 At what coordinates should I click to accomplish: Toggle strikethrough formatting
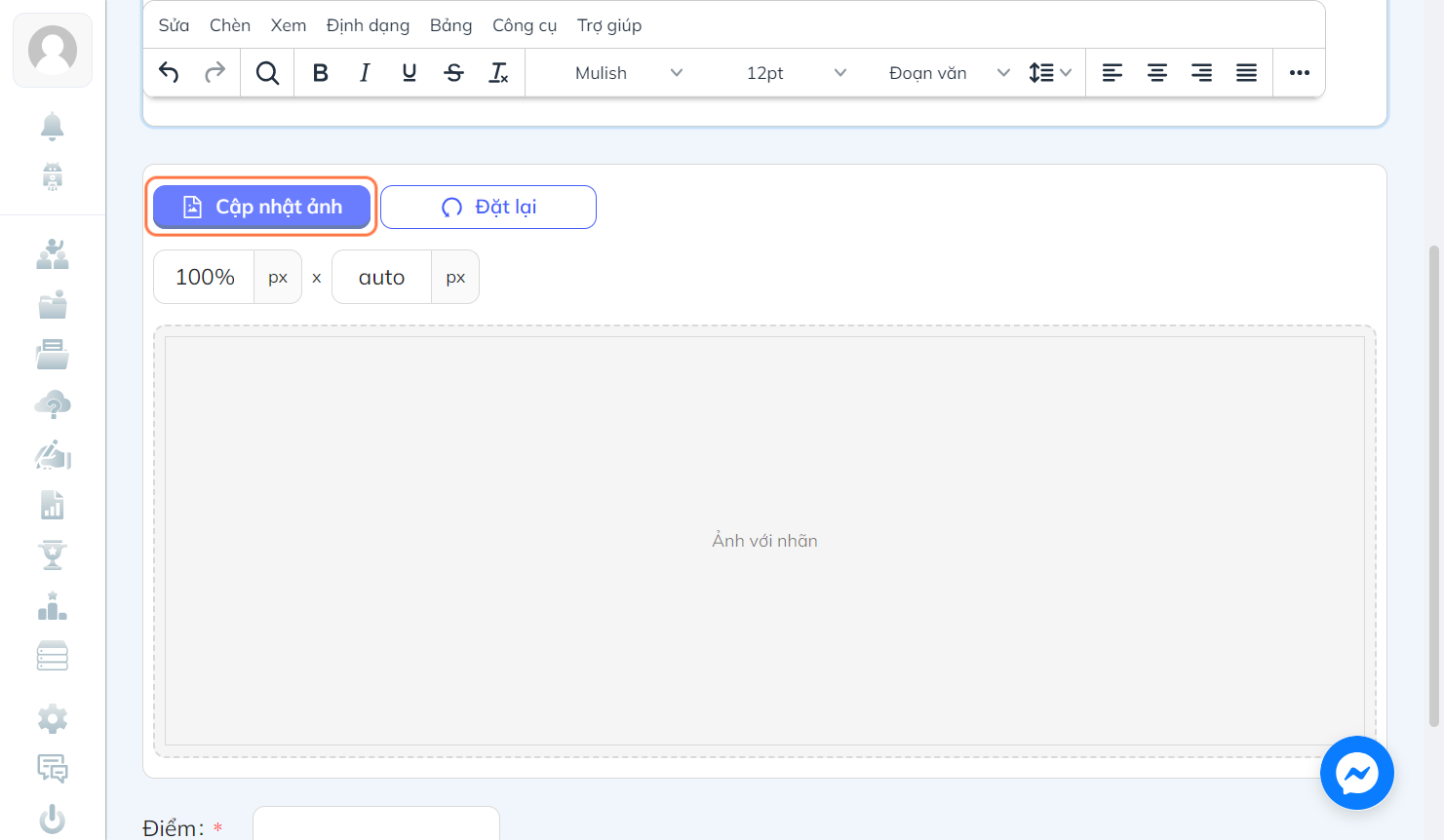tap(454, 72)
